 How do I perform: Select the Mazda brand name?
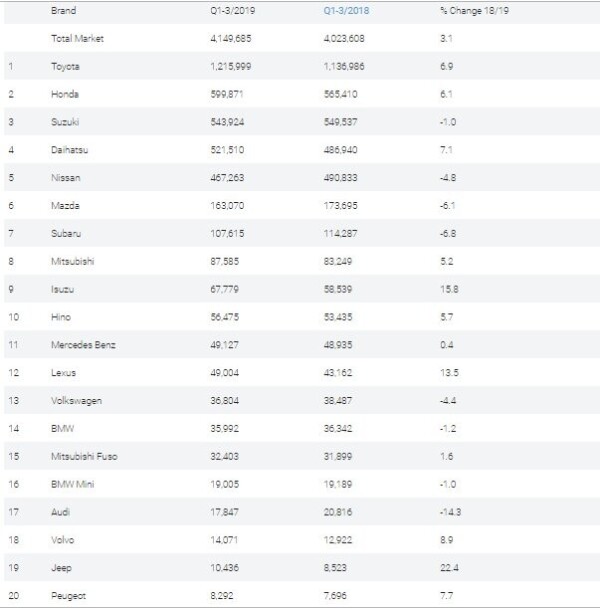65,205
